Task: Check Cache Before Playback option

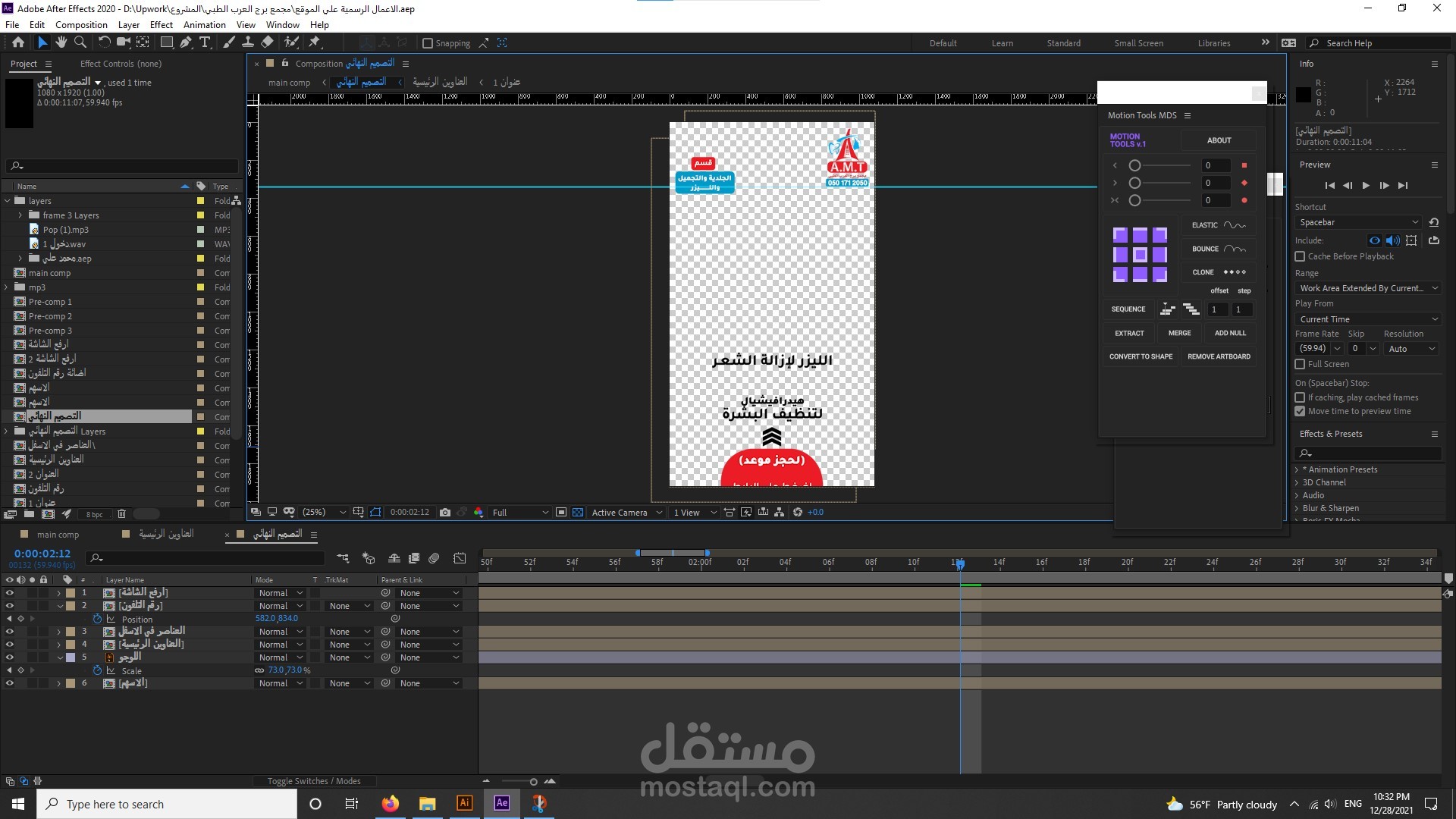Action: 1300,256
